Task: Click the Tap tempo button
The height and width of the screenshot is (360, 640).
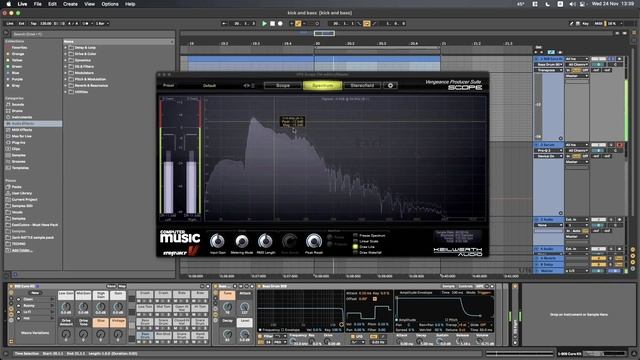Action: point(33,24)
